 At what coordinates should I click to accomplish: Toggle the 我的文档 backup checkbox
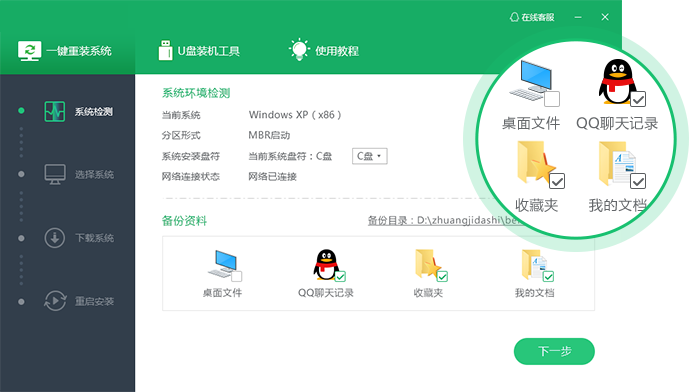point(548,276)
